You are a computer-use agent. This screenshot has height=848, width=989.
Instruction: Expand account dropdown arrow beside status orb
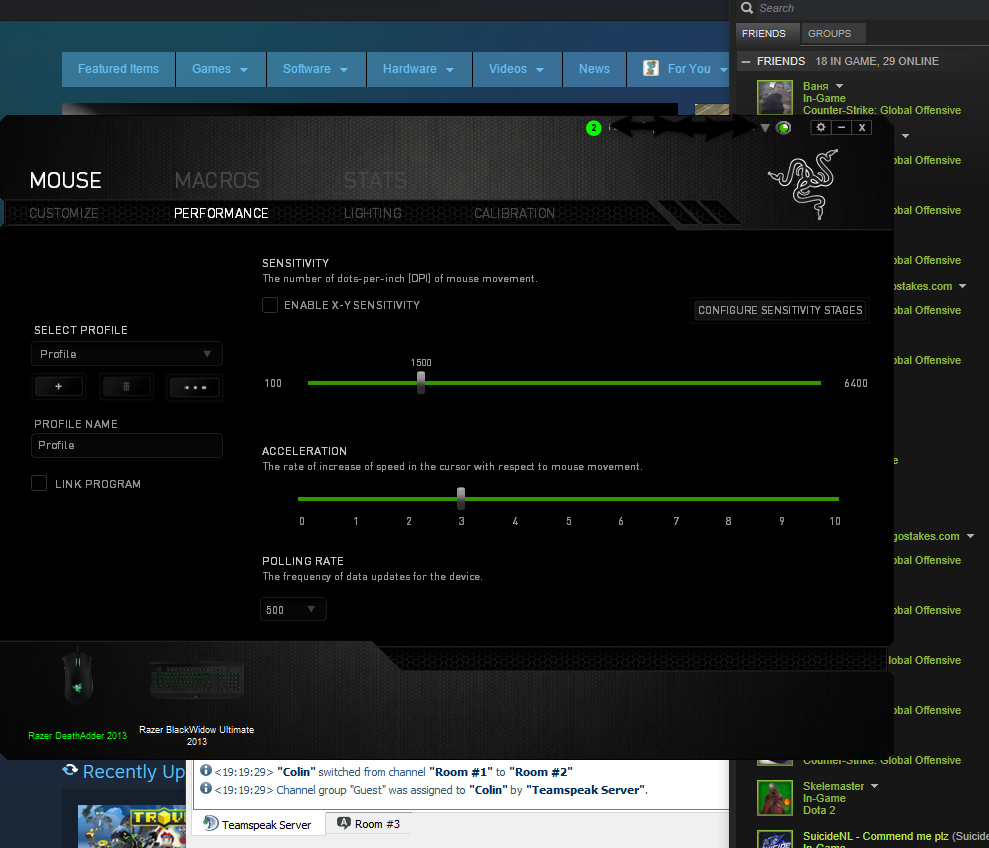765,128
